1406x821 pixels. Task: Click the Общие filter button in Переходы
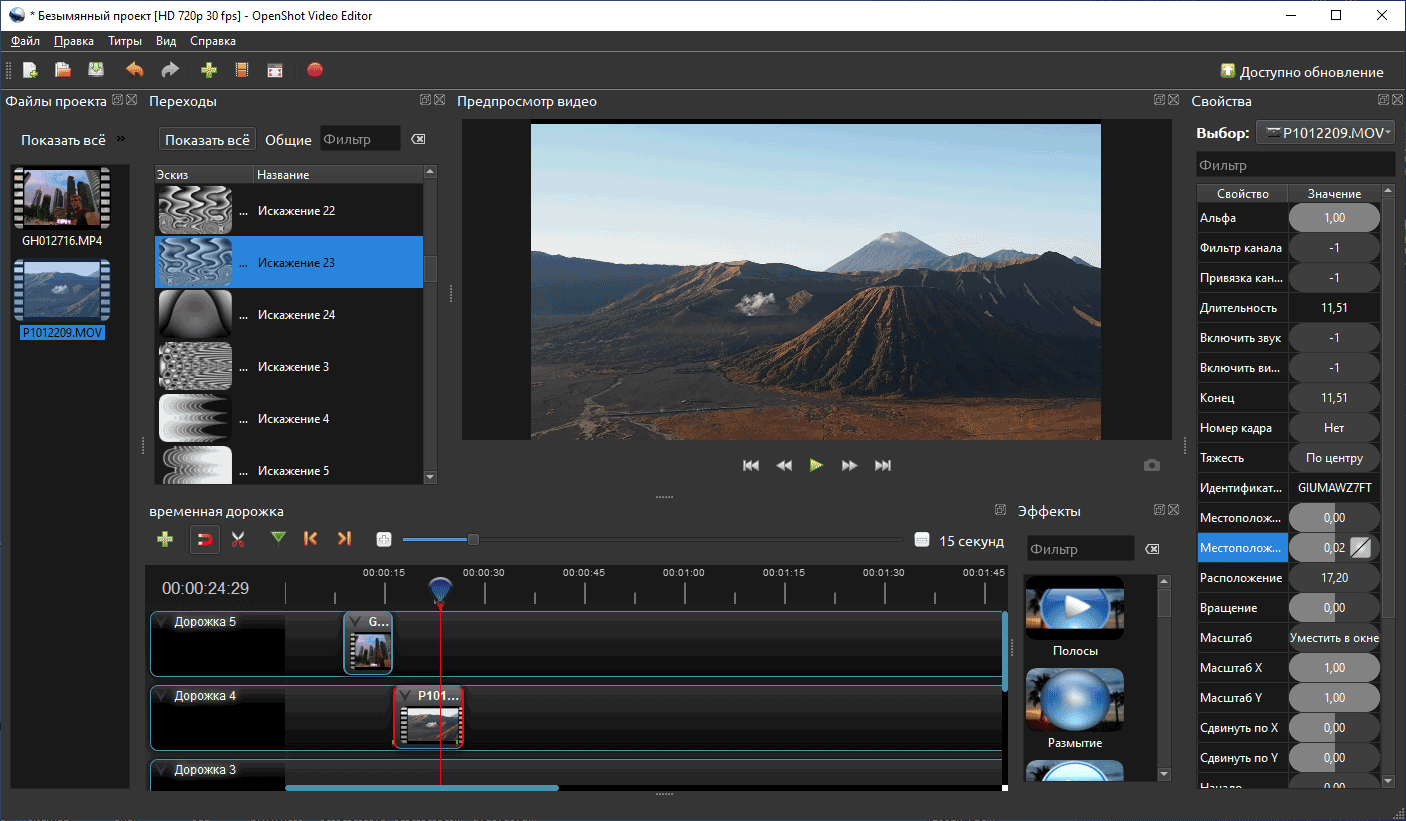coord(288,140)
